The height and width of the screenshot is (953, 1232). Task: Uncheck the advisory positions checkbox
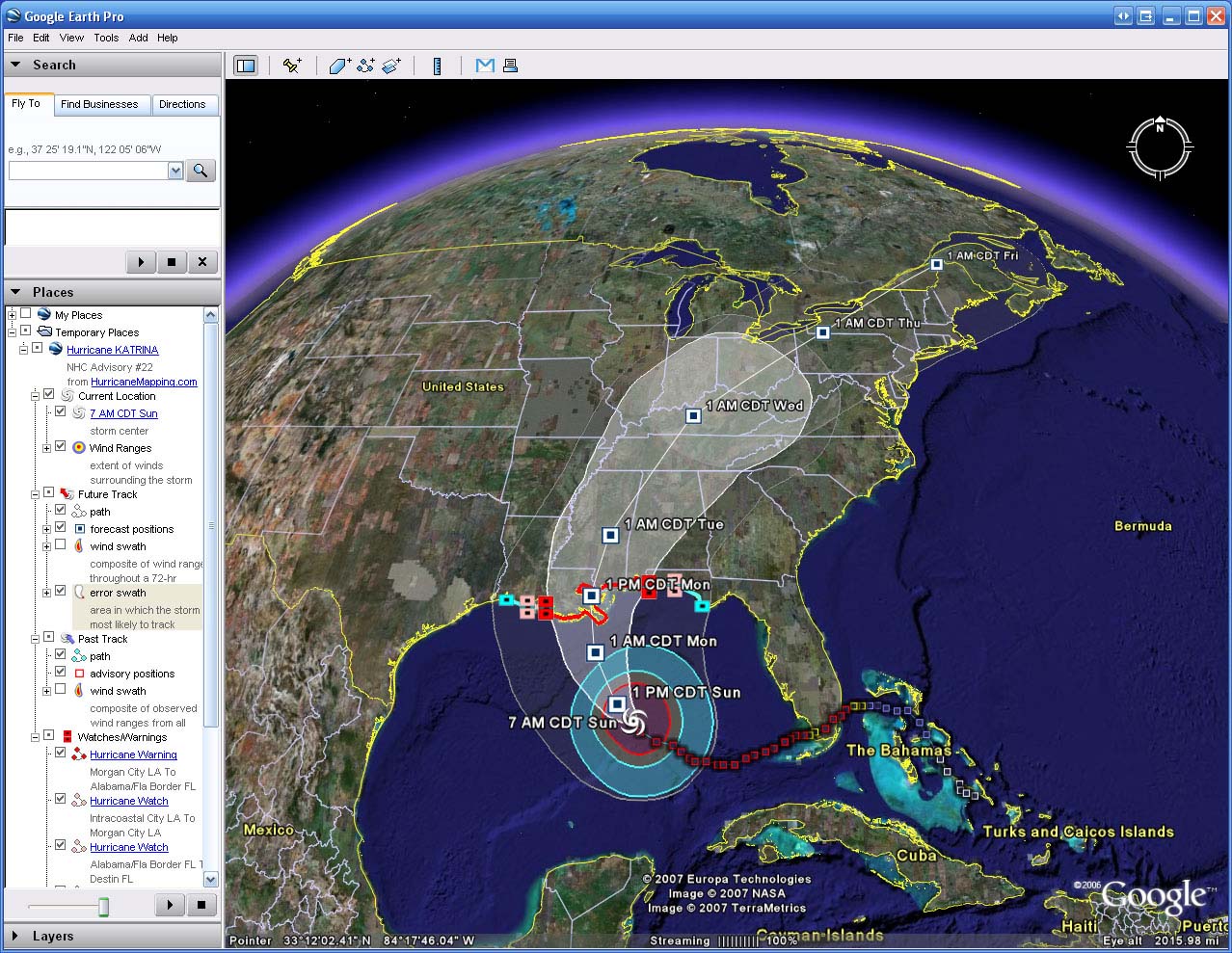[x=61, y=672]
